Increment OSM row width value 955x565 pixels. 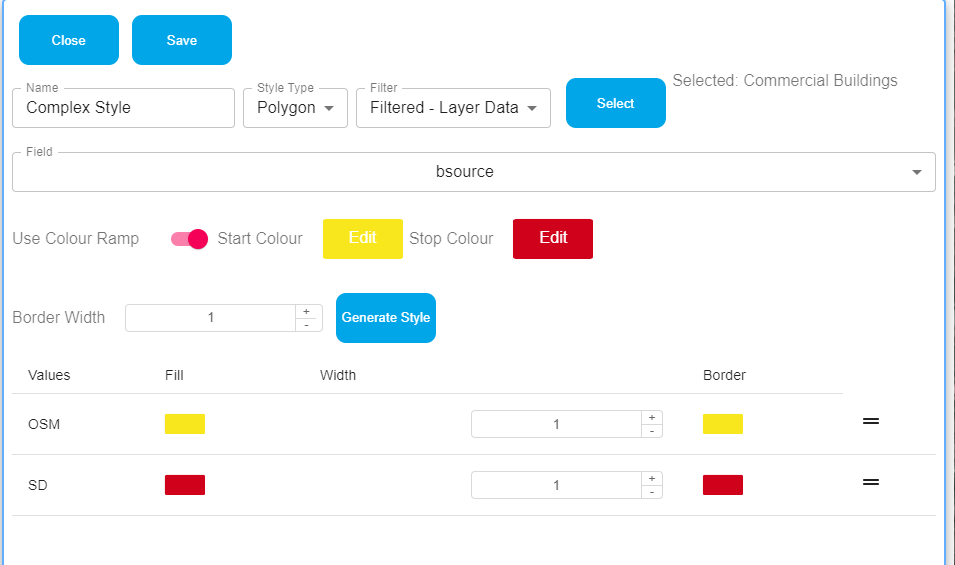click(x=651, y=417)
